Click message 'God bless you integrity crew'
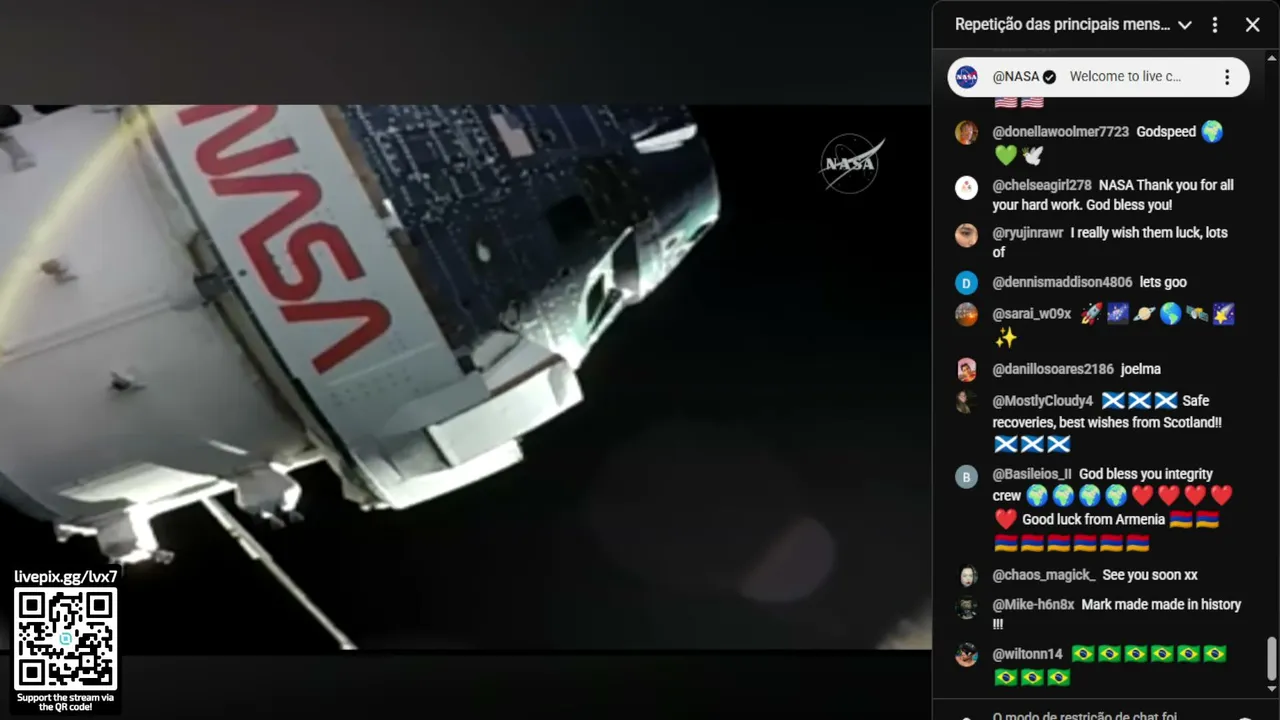 pos(1102,484)
